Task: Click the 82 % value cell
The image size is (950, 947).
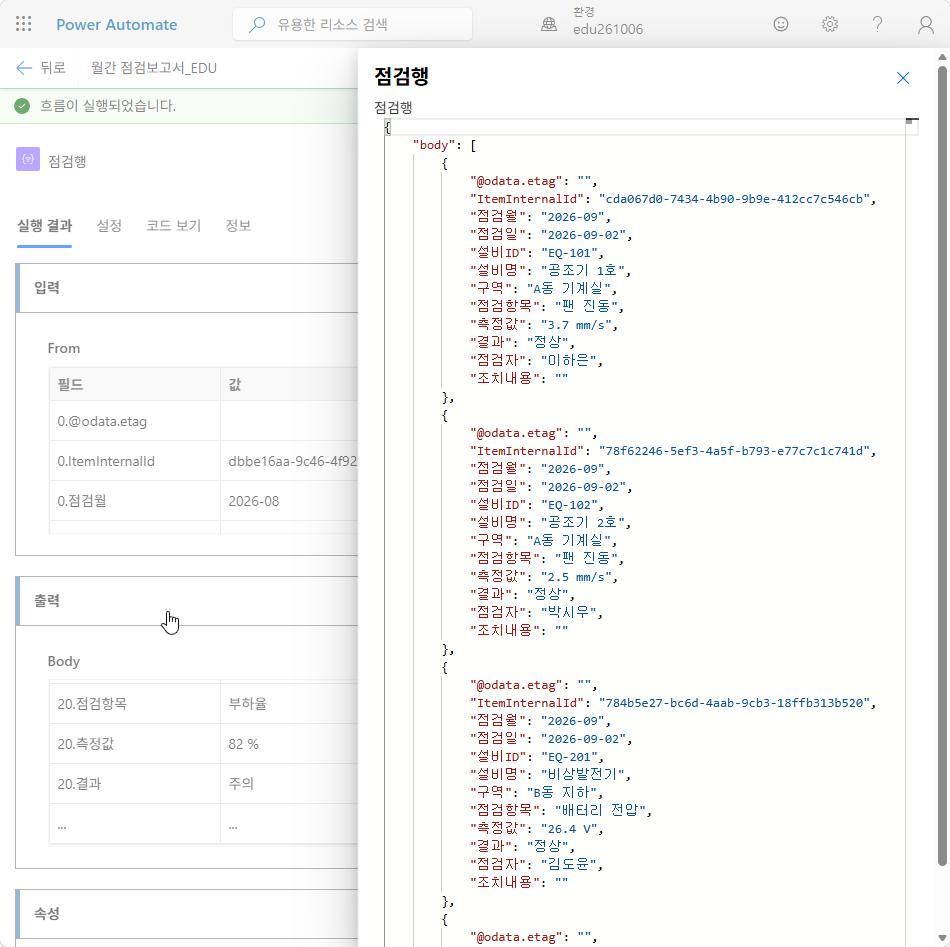Action: tap(290, 743)
